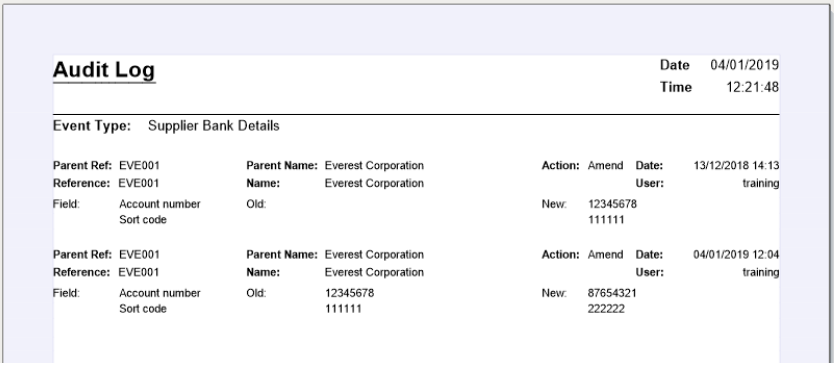
Task: Select the report date 04/01/2019
Action: point(745,65)
